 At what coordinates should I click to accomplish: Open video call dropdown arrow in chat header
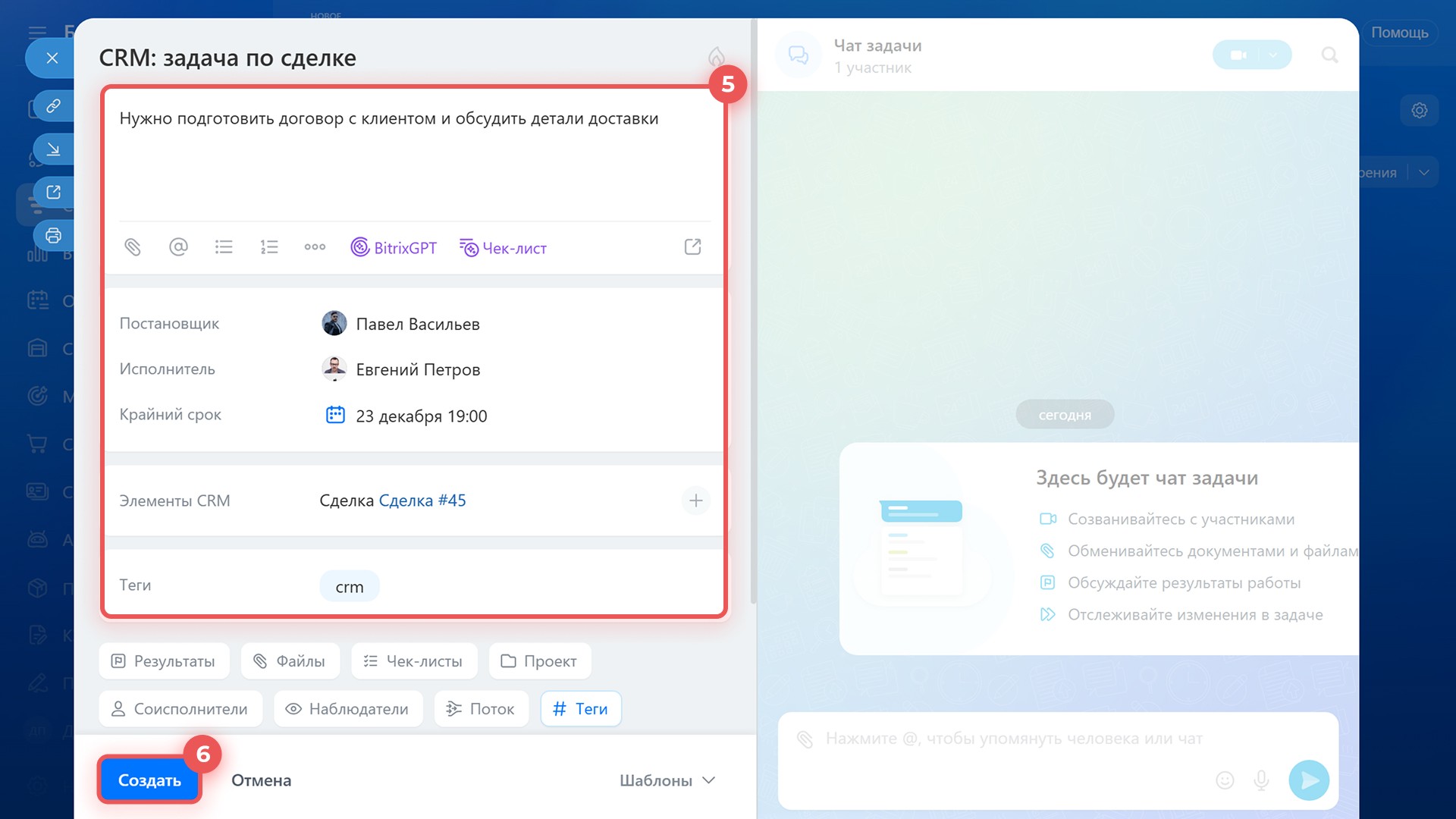(1273, 55)
